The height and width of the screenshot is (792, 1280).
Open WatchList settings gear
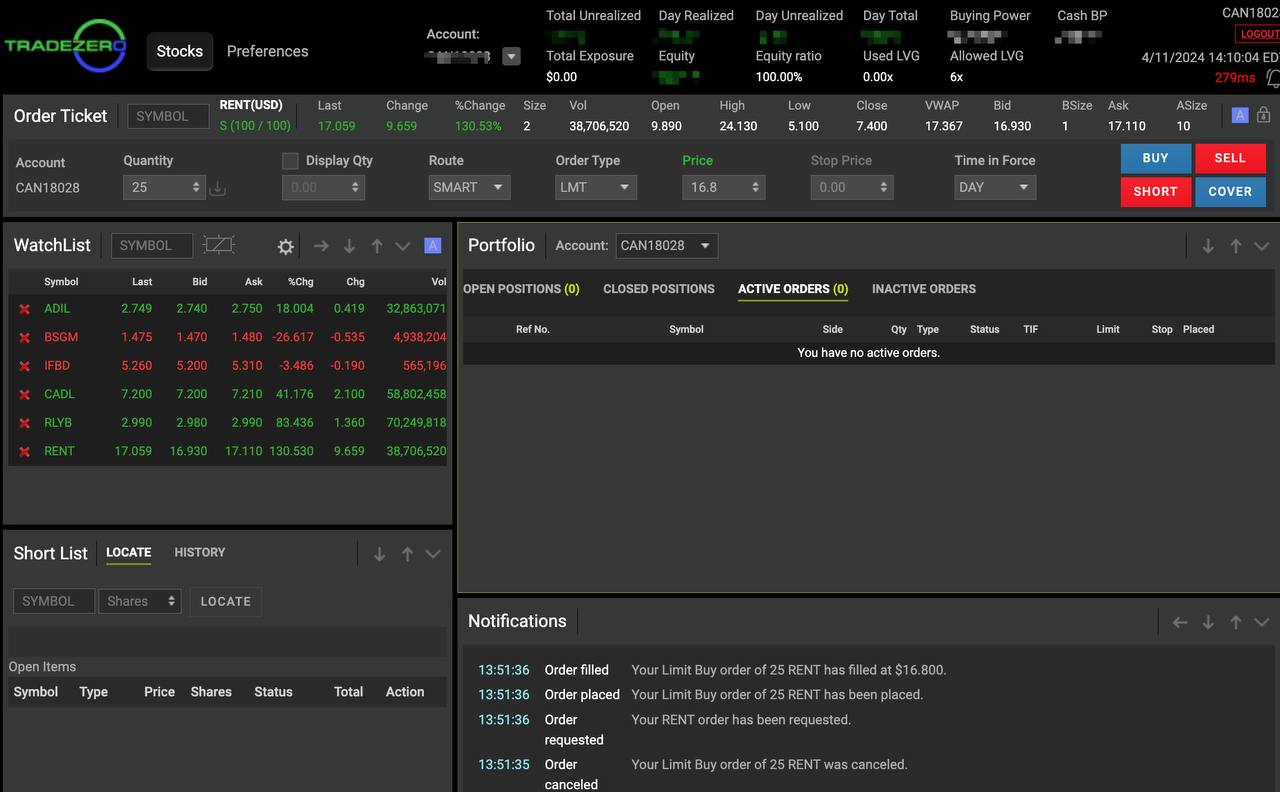click(x=286, y=246)
